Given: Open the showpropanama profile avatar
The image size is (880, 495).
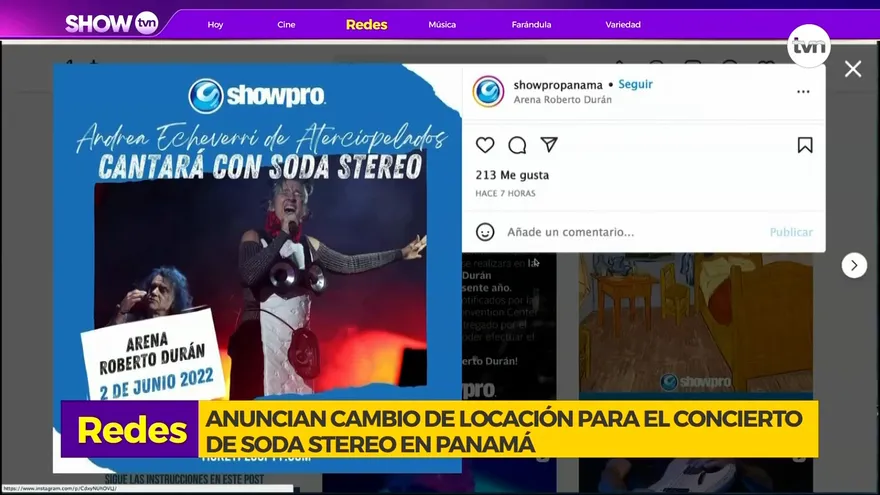Looking at the screenshot, I should point(488,91).
